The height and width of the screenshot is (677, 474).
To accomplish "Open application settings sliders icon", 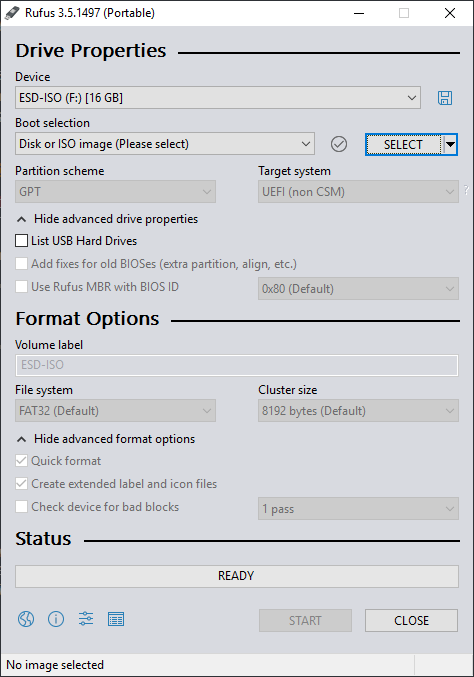I will click(x=86, y=619).
